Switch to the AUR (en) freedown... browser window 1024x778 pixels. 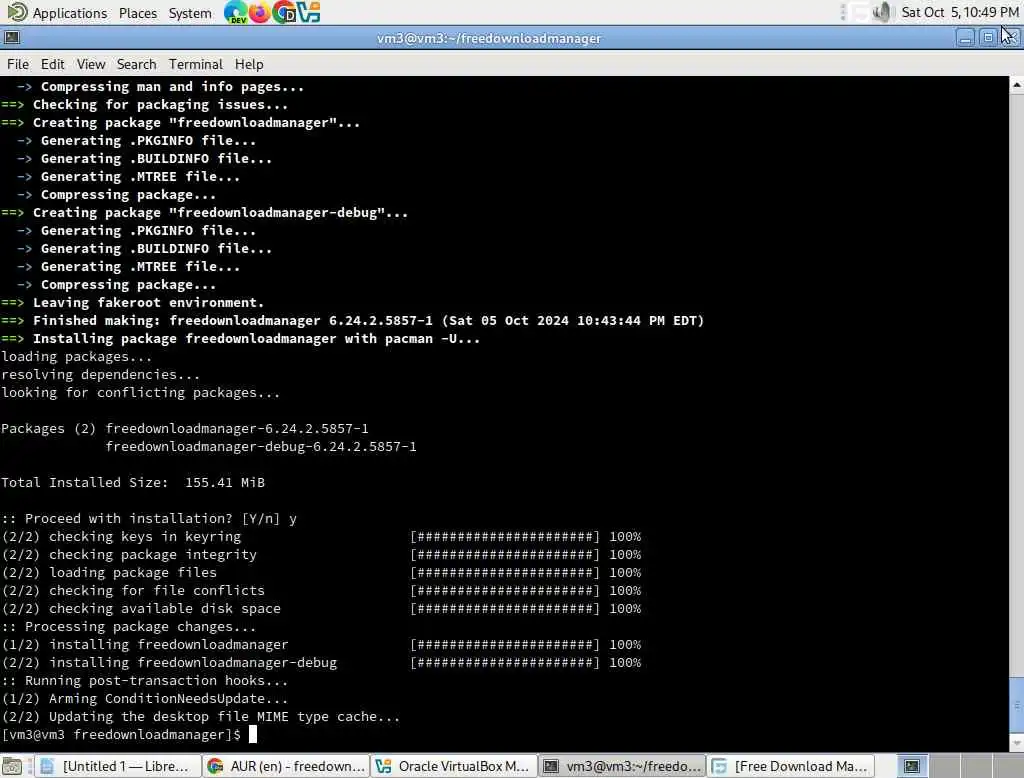coord(286,766)
